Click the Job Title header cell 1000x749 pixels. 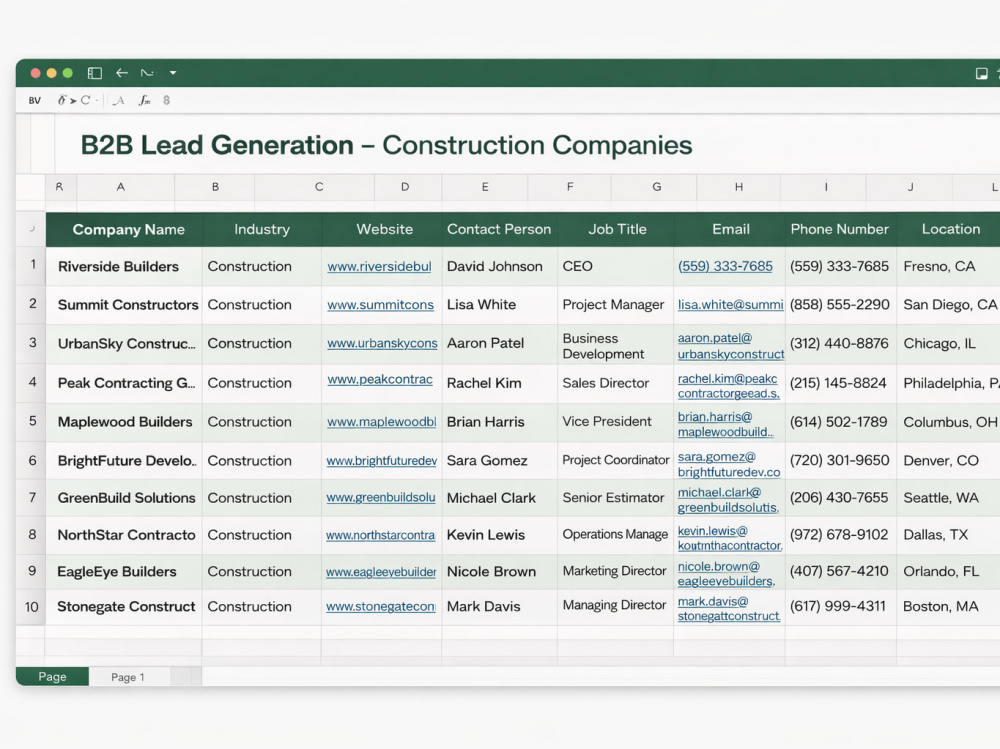617,230
